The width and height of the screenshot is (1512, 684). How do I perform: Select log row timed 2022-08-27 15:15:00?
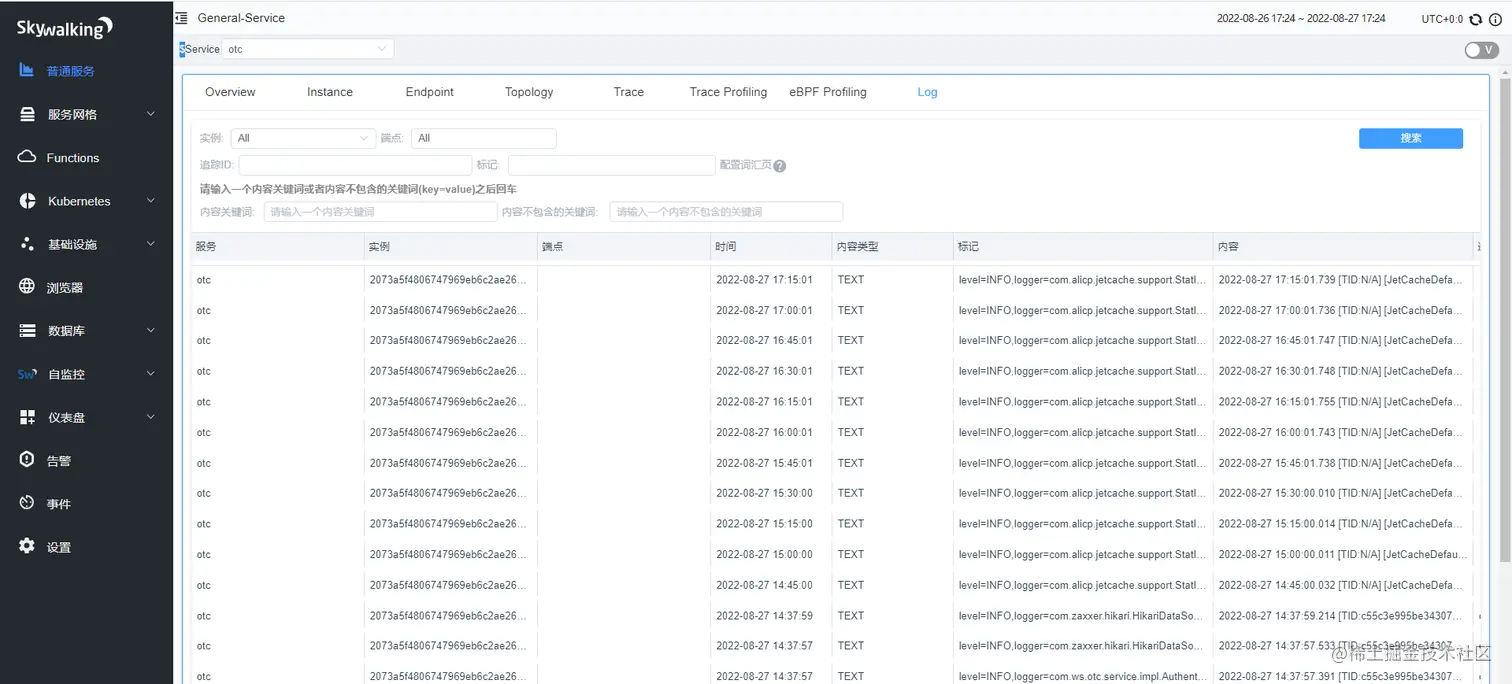[835, 524]
